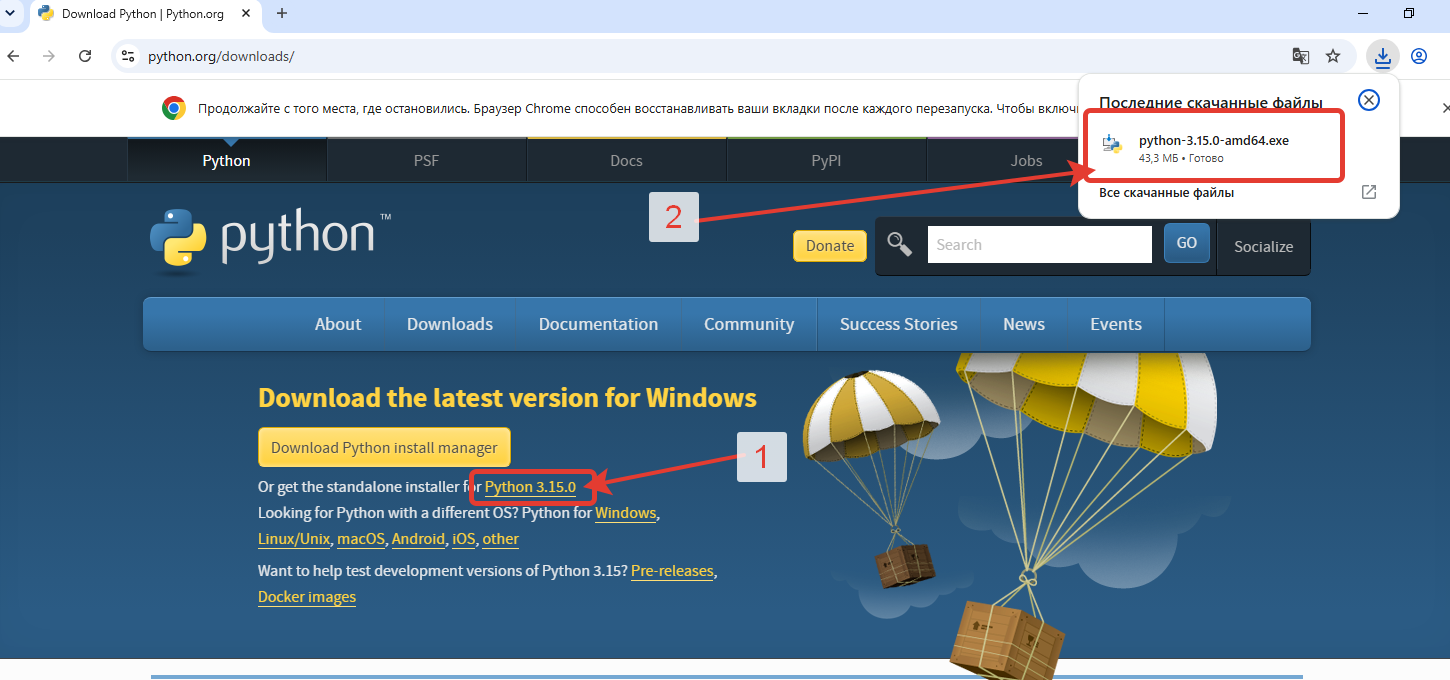Open the Community menu
The height and width of the screenshot is (680, 1450).
tap(749, 324)
